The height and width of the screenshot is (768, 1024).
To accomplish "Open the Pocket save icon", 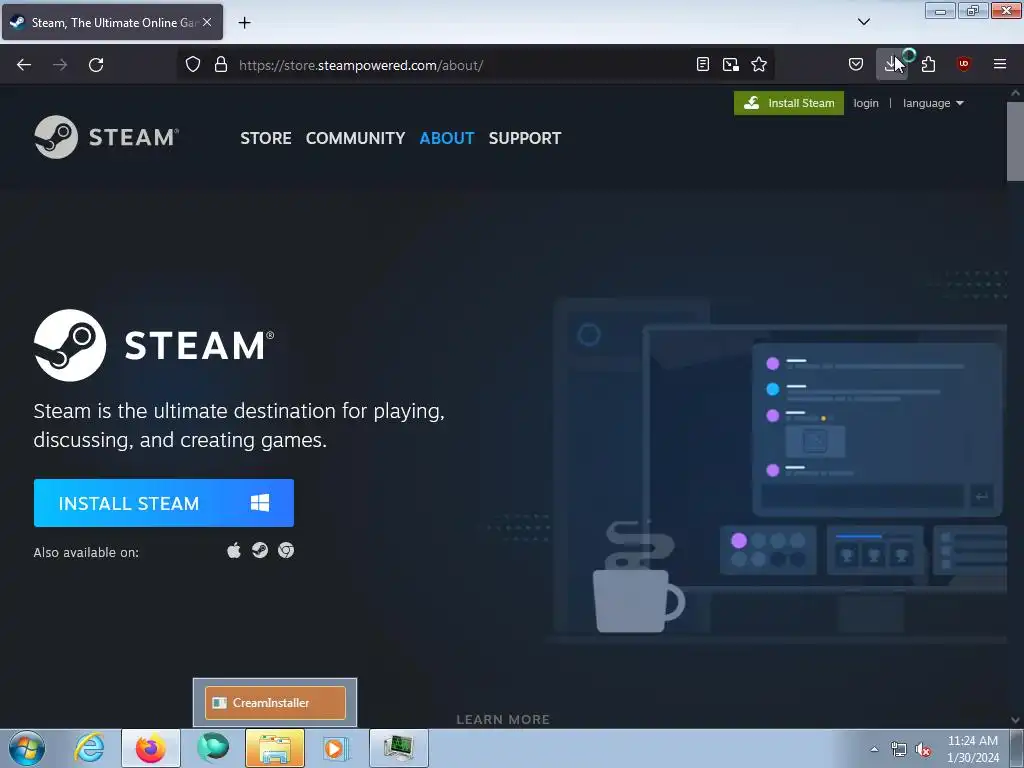I will [x=856, y=64].
